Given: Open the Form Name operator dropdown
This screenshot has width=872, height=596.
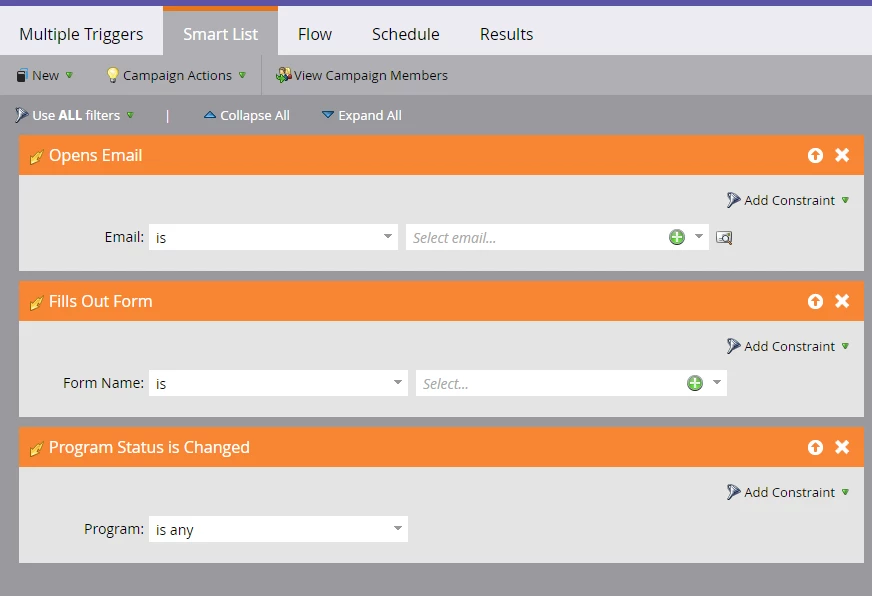Looking at the screenshot, I should (278, 383).
